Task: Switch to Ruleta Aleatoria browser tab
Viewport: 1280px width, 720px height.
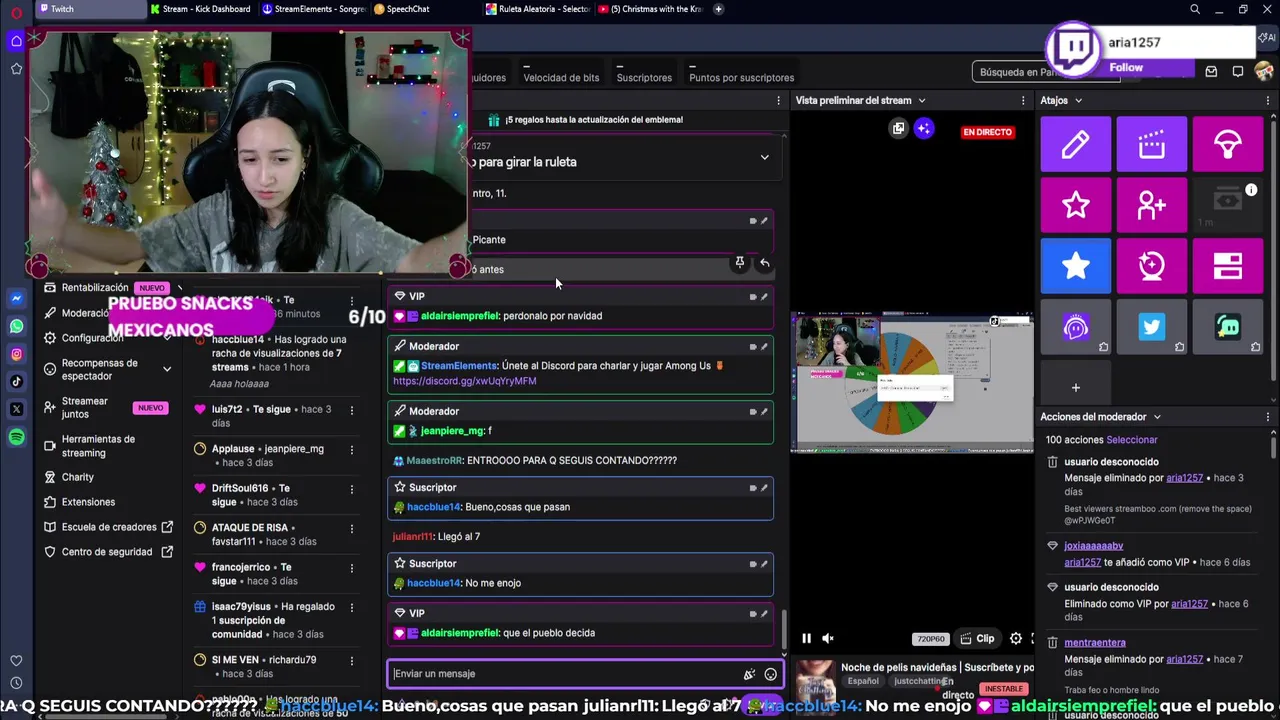Action: [538, 9]
